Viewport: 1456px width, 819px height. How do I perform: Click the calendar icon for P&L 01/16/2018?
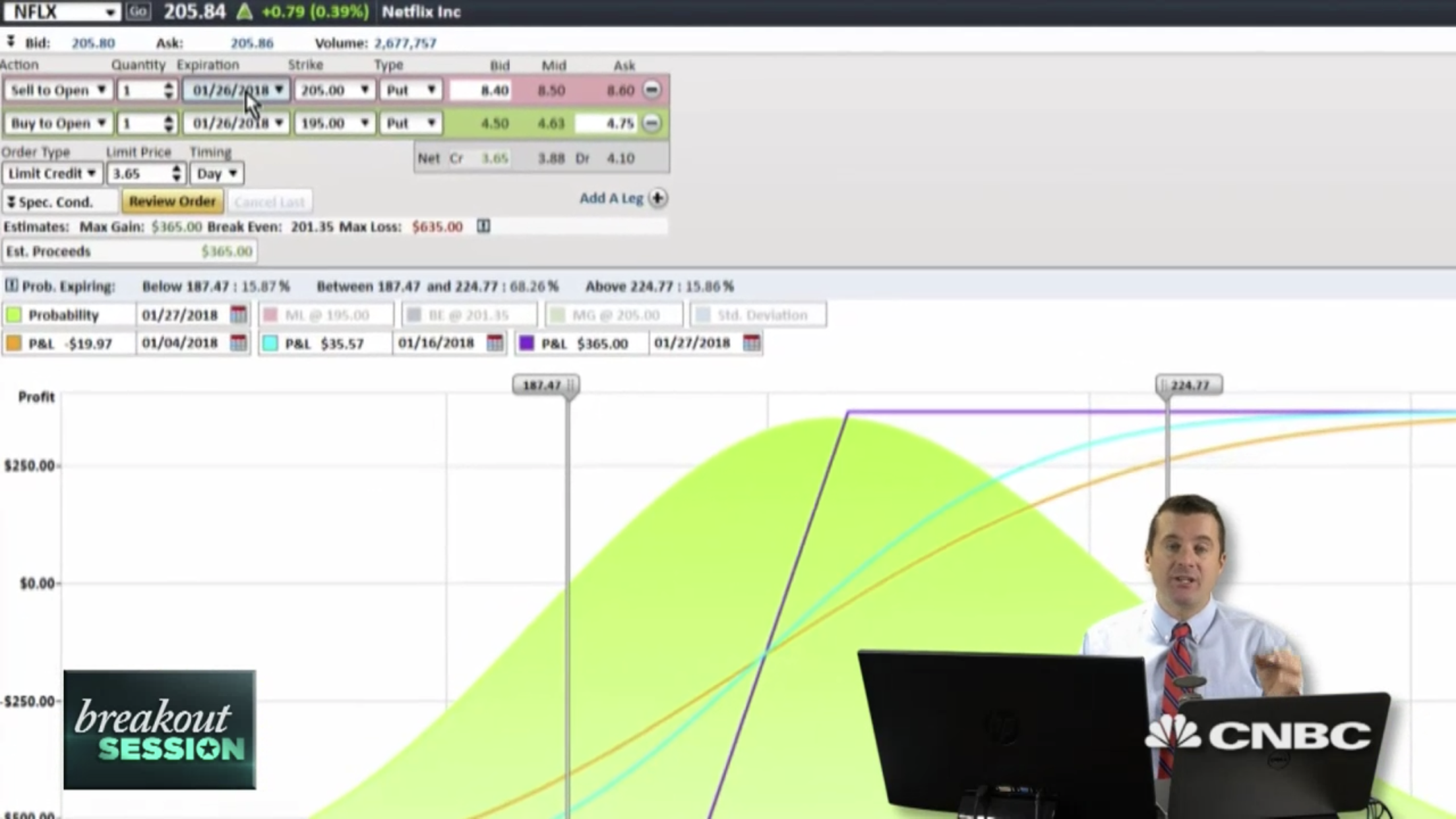click(495, 343)
